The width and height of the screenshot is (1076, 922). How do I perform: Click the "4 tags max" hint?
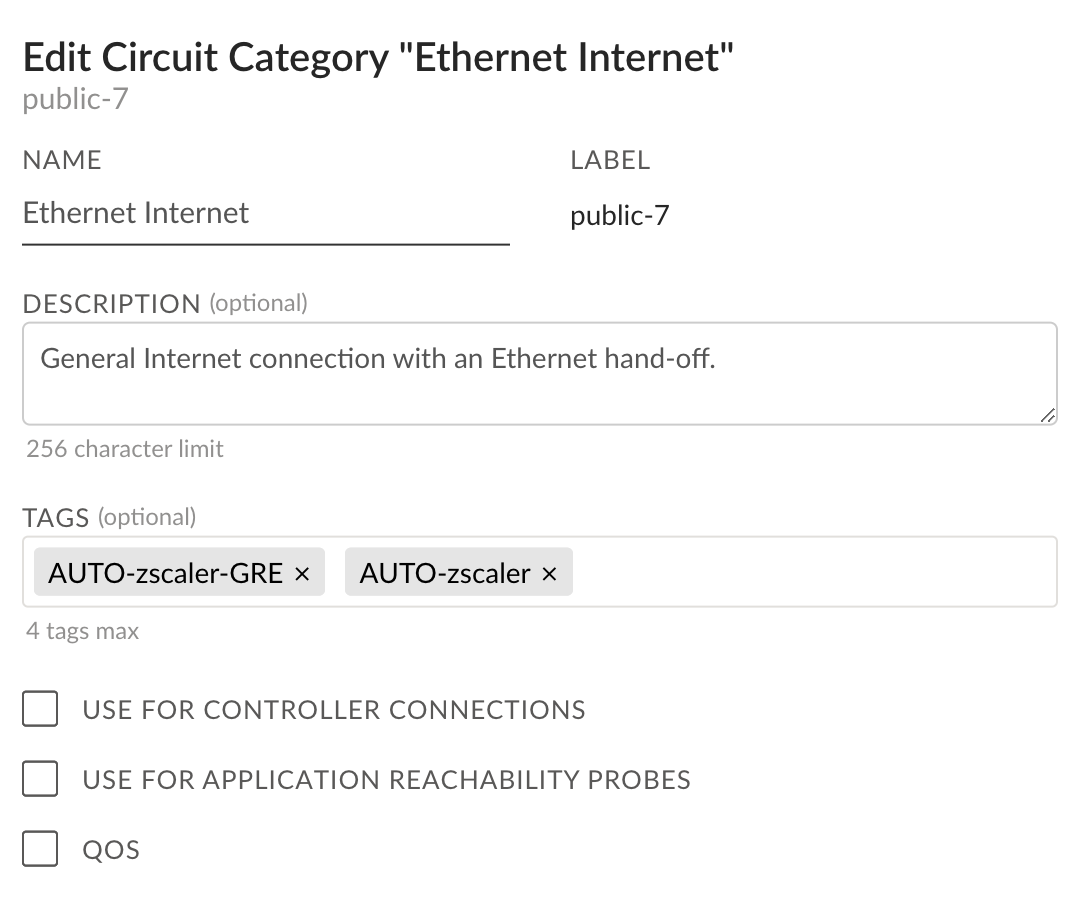tap(83, 632)
